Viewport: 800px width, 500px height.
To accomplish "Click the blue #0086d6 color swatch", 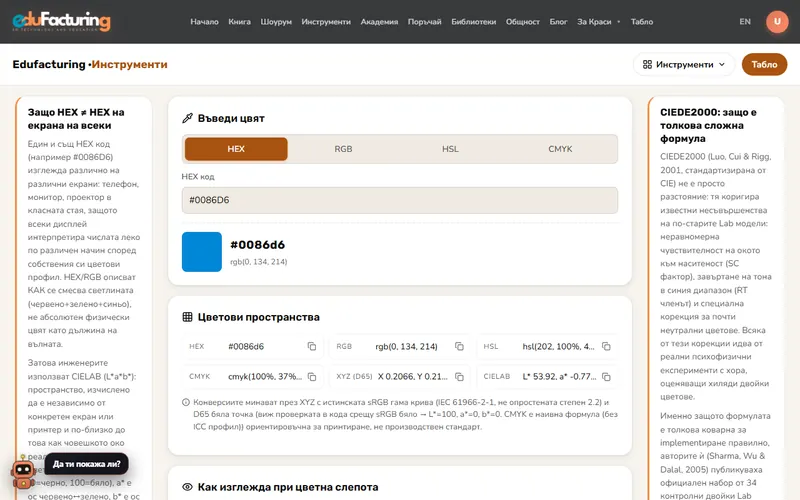I will [x=202, y=252].
